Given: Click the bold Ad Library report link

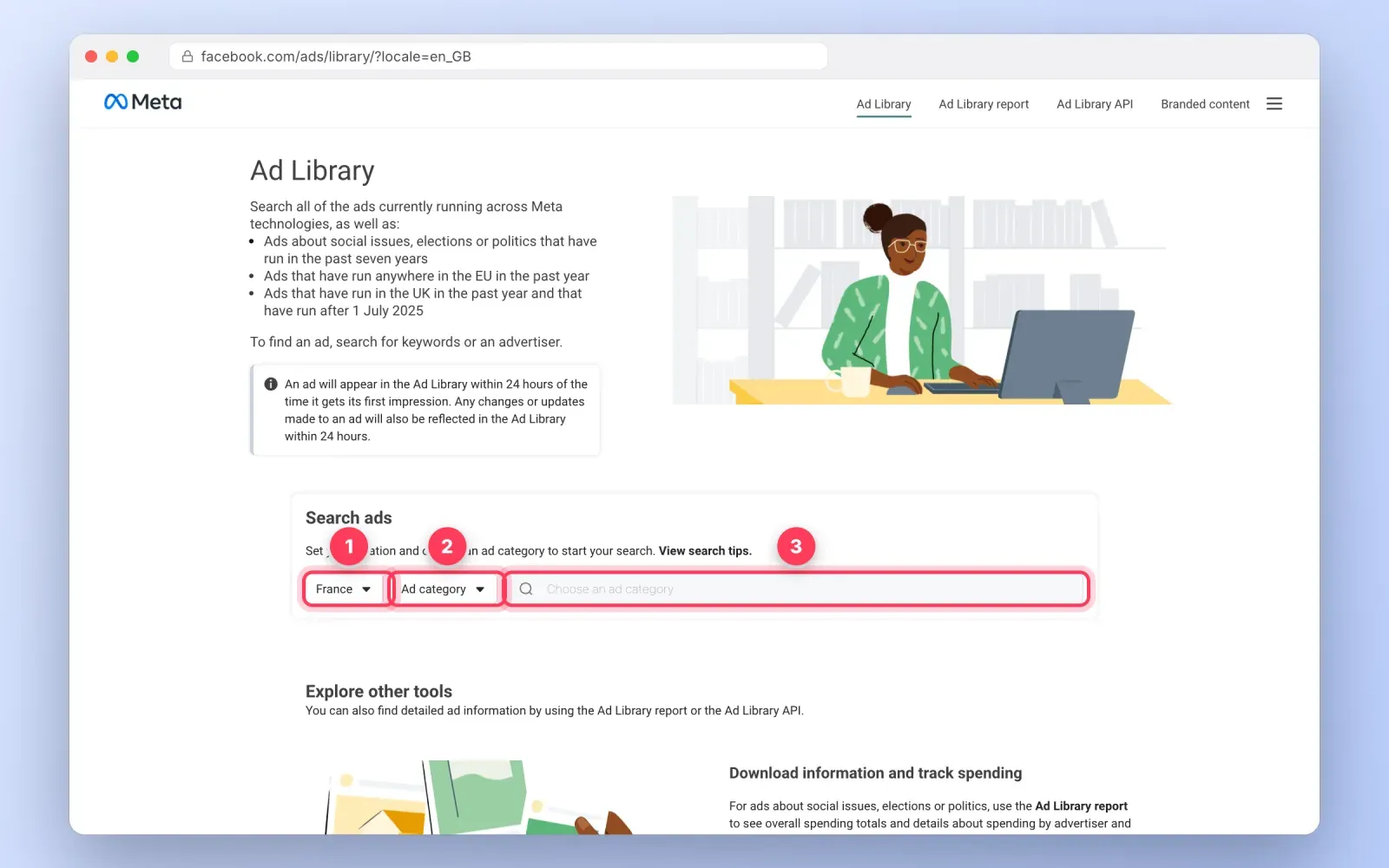Looking at the screenshot, I should click(1081, 806).
